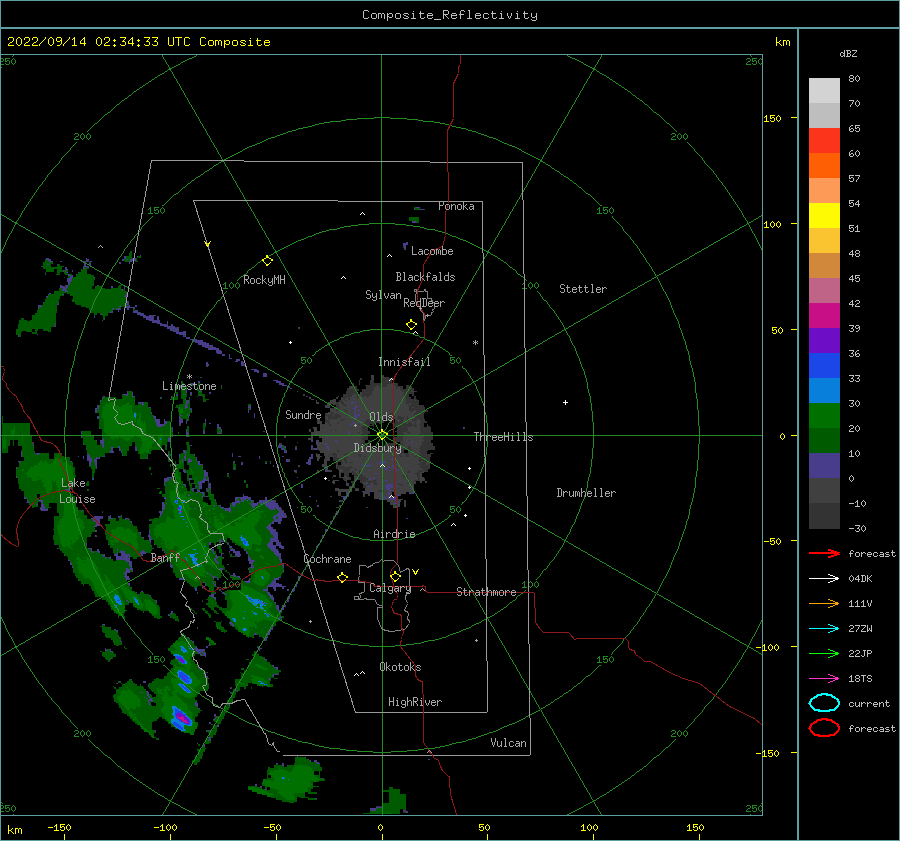The image size is (900, 841).
Task: Click the Sylvan label on the map
Action: pyautogui.click(x=383, y=295)
